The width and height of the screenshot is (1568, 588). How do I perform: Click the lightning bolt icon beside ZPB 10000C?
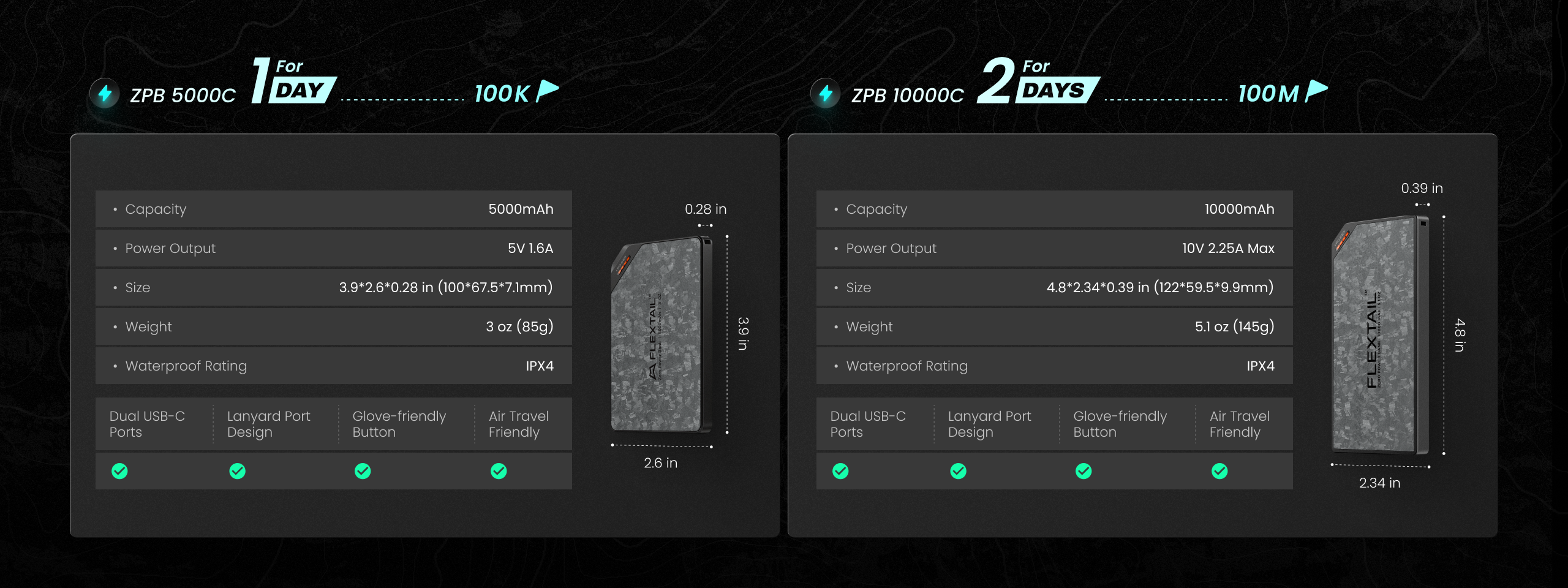tap(826, 94)
